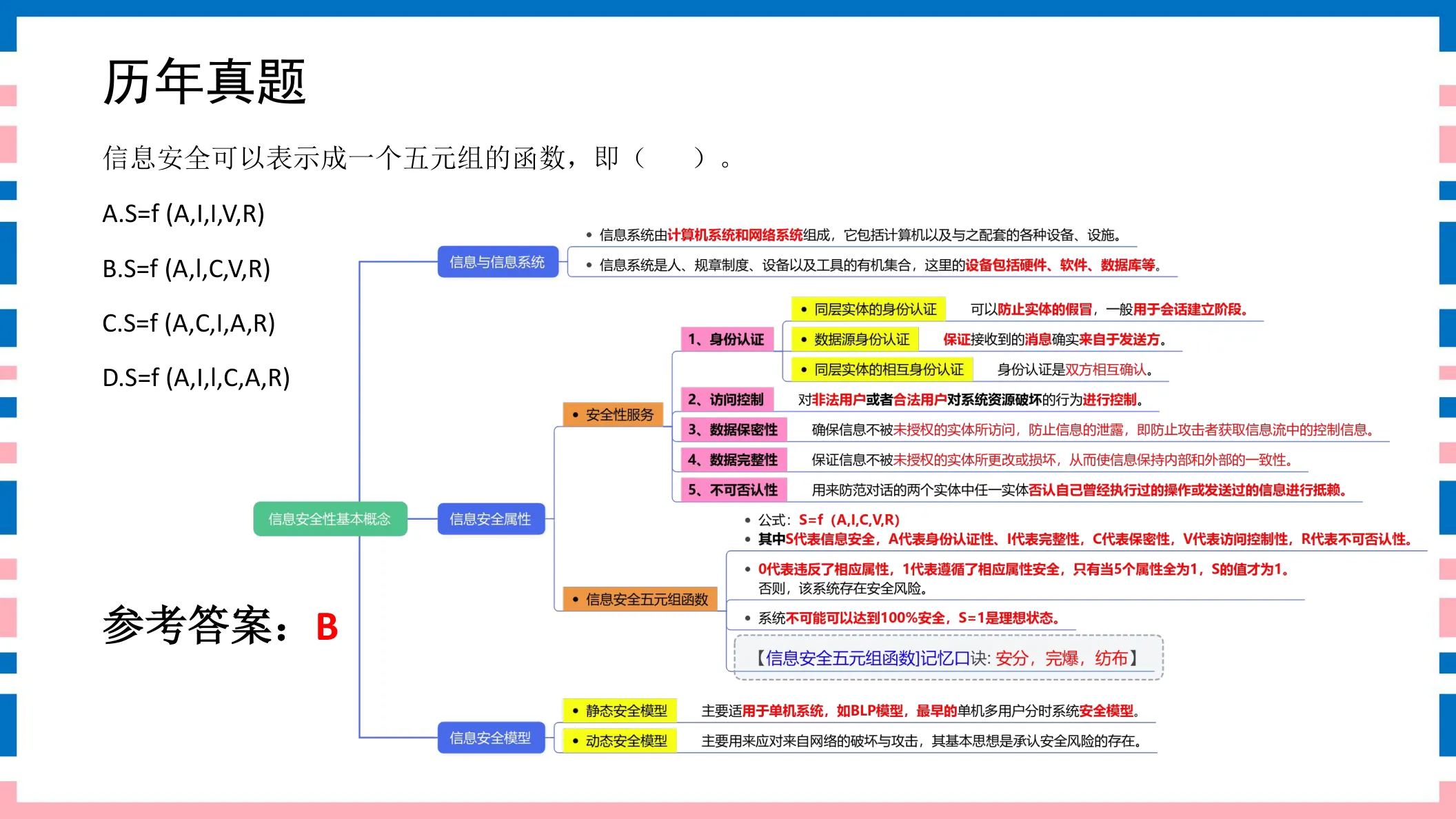Select answer option B.S=f (A,I,C,V,R)
Image resolution: width=1456 pixels, height=819 pixels.
tap(186, 268)
